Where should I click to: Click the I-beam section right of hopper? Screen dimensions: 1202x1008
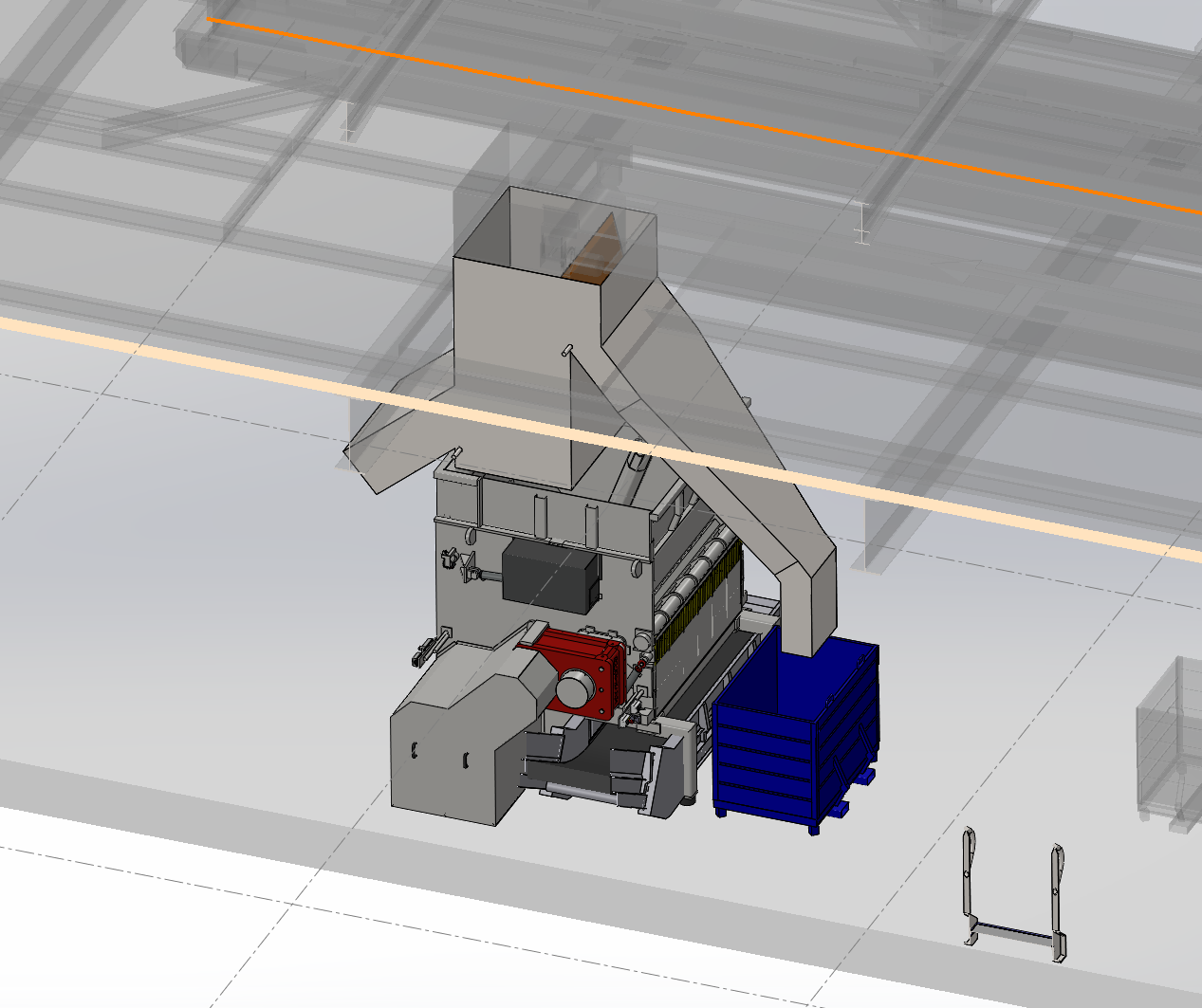coord(860,223)
